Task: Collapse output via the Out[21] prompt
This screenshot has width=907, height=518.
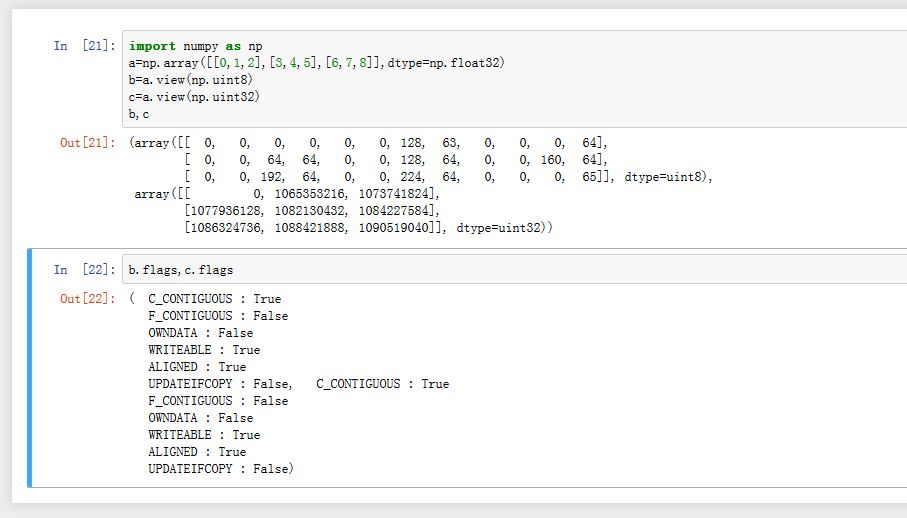Action: click(86, 143)
